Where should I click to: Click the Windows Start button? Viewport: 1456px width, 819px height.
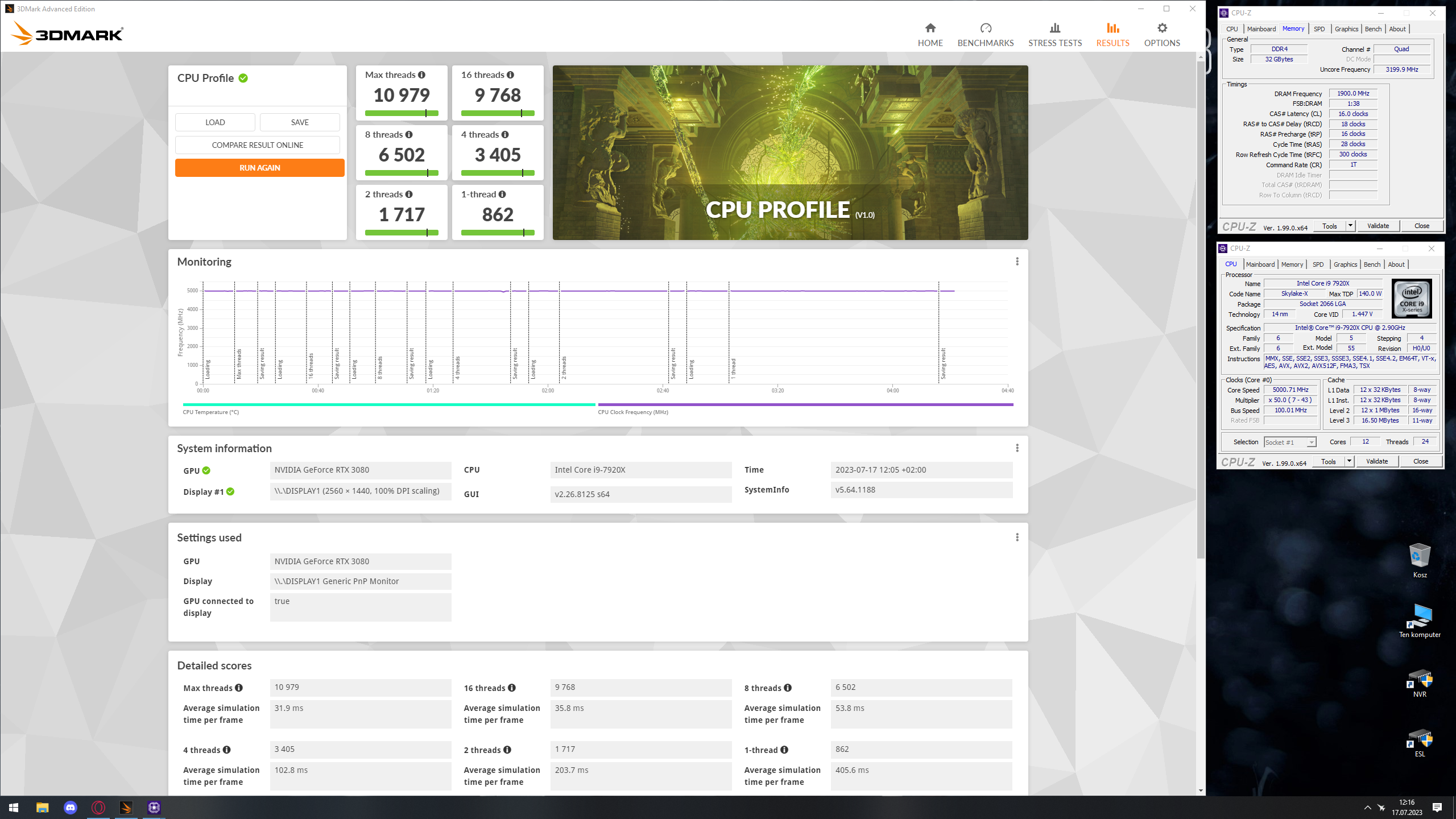click(14, 808)
